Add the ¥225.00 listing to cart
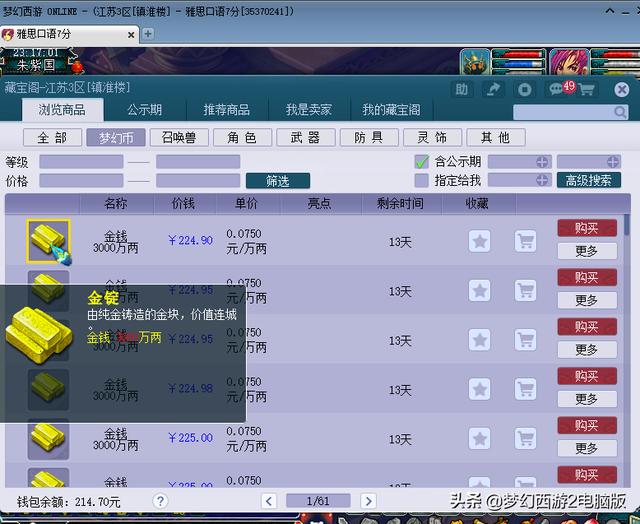Screen dimensions: 640x524 click(x=525, y=439)
